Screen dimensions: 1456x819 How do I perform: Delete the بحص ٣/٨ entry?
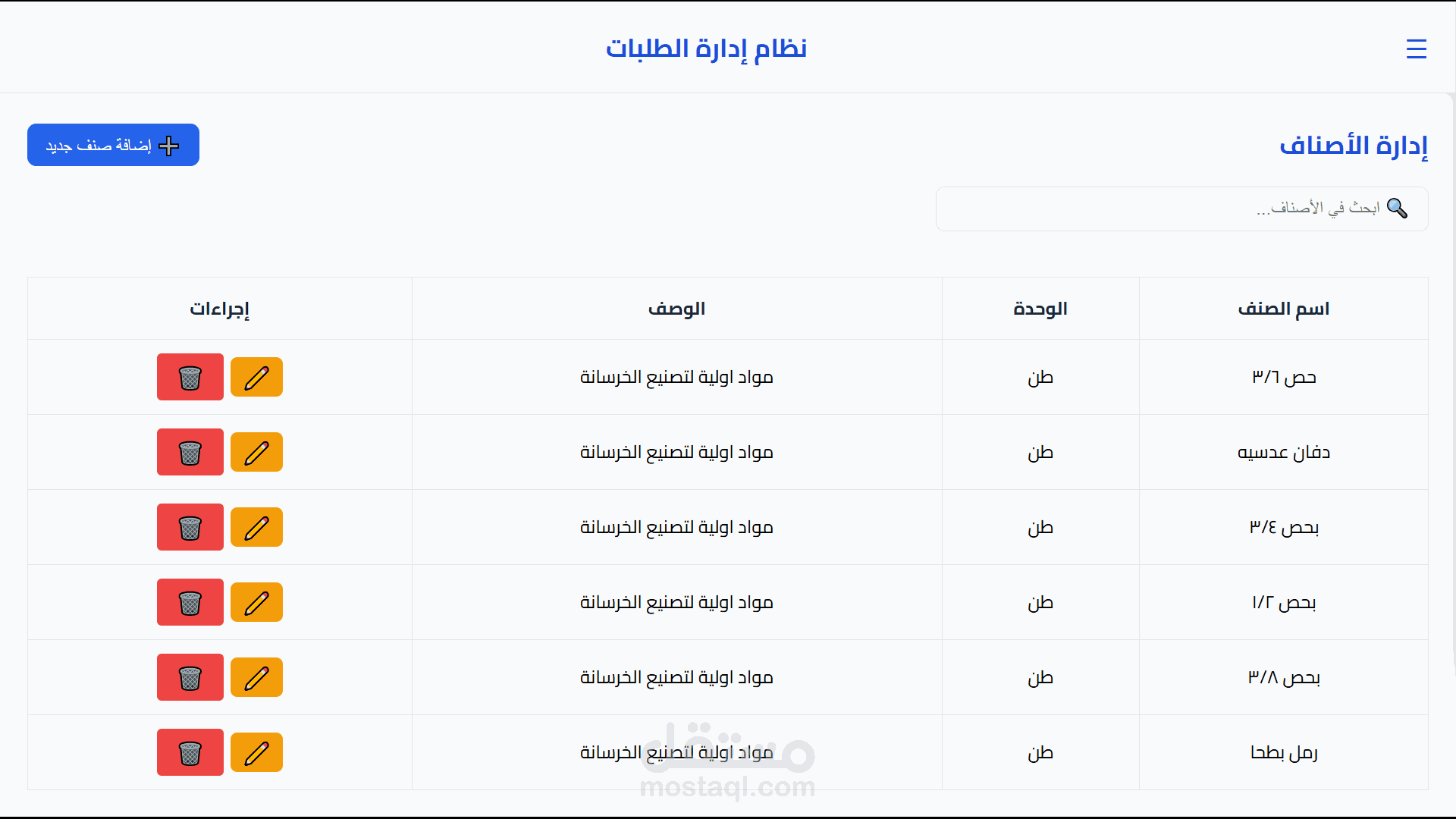point(190,678)
